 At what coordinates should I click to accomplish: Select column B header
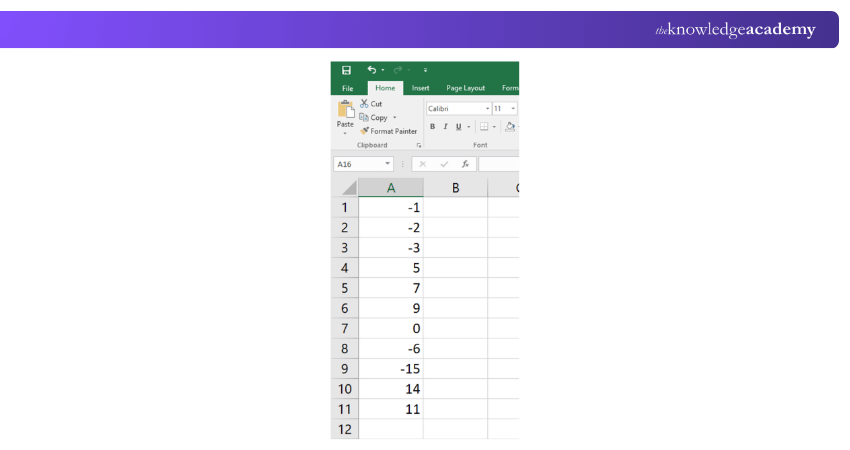455,188
